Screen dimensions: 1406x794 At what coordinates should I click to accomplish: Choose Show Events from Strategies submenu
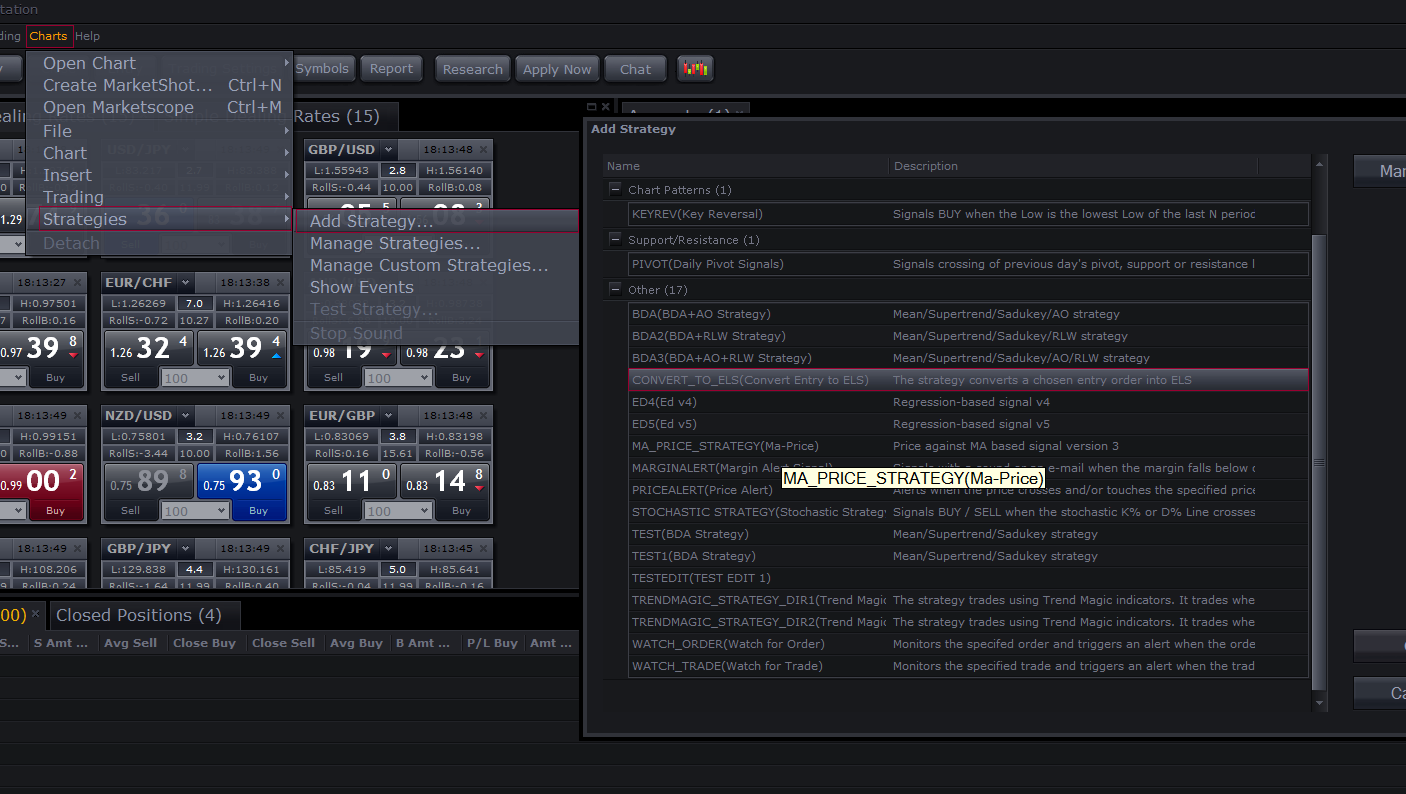pyautogui.click(x=361, y=287)
